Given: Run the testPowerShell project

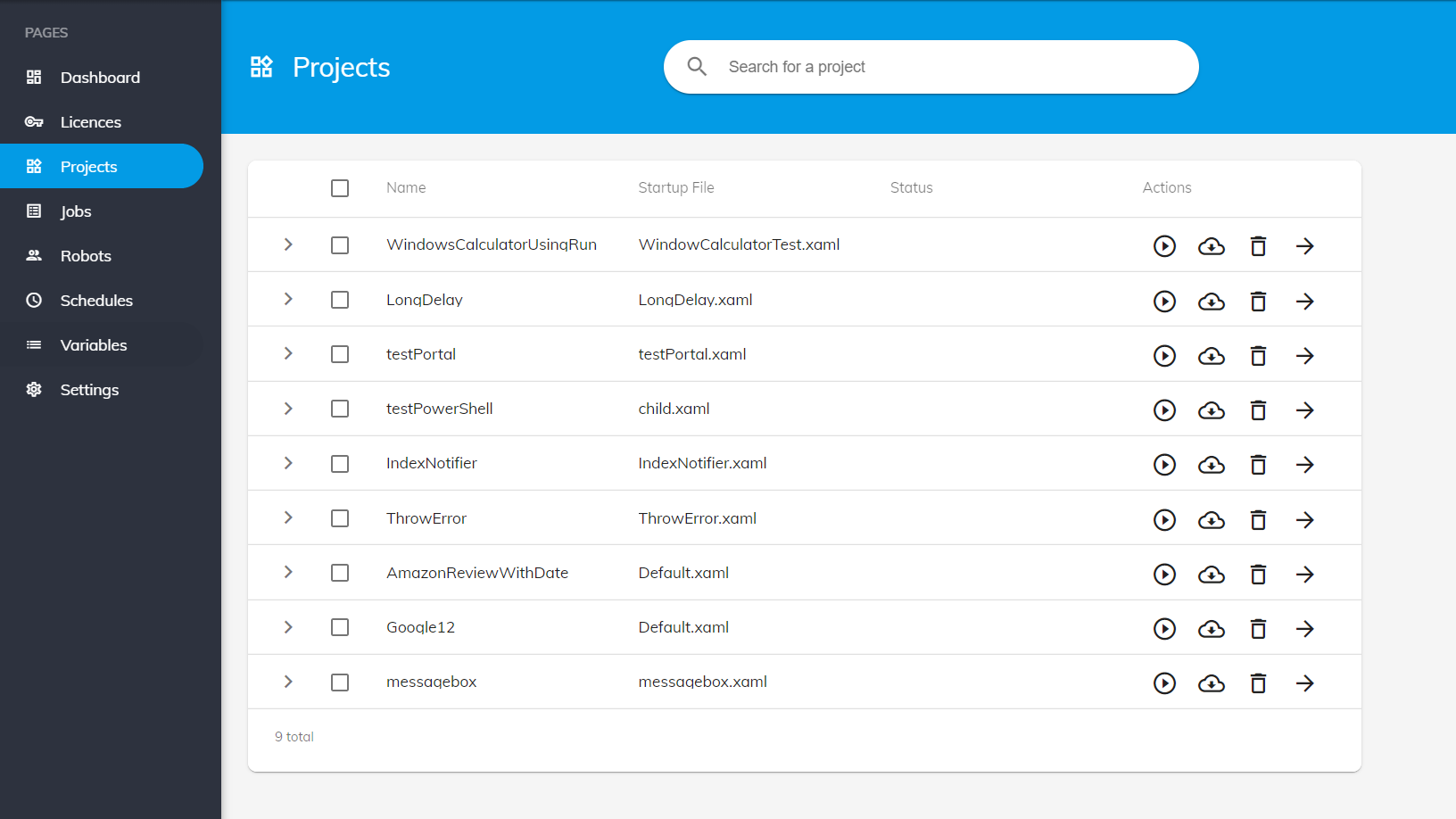Looking at the screenshot, I should click(1164, 410).
